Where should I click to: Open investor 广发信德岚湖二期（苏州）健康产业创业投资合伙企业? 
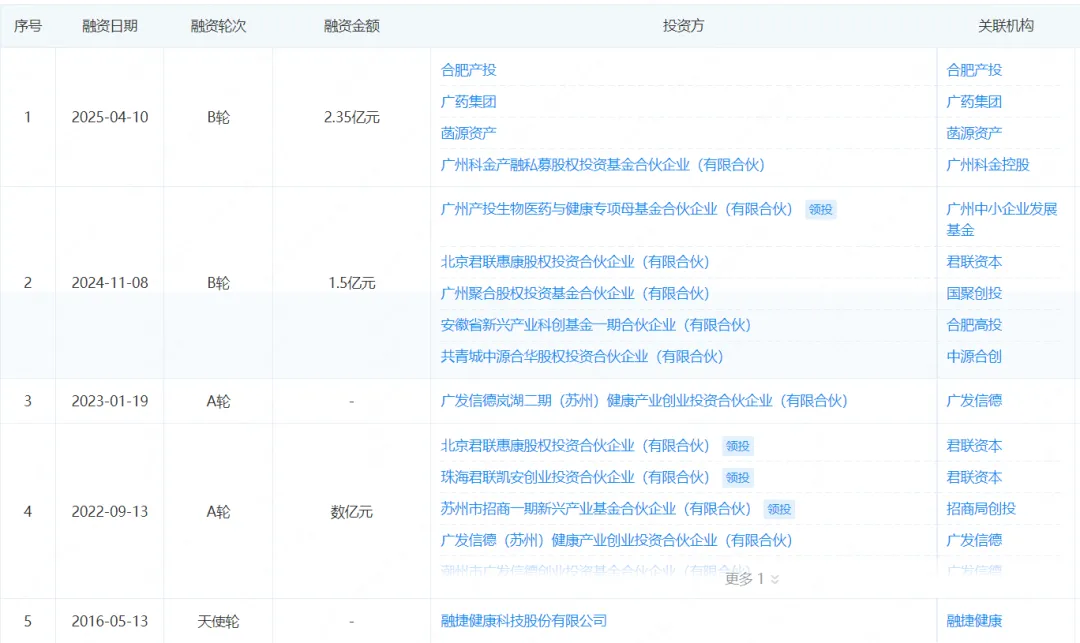tap(644, 401)
